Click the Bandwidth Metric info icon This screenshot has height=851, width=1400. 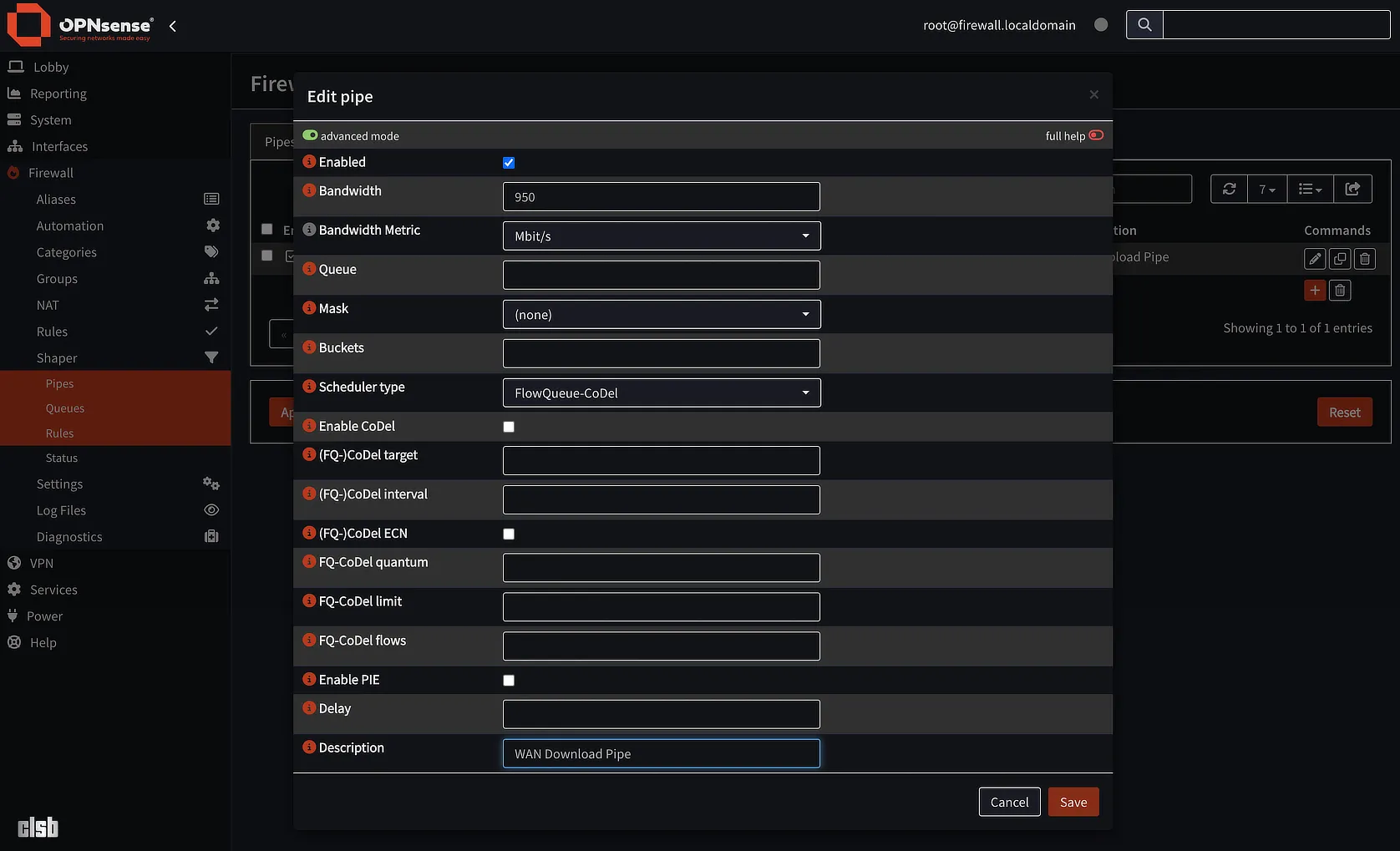coord(309,230)
